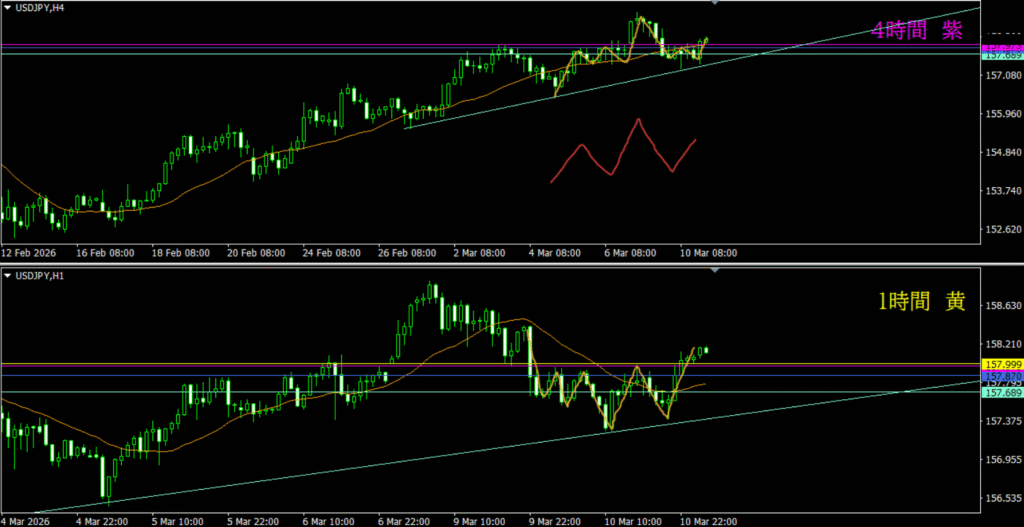Viewport: 1024px width, 527px height.
Task: Click the arrow icon beside USDJPY,H4 title
Action: point(6,8)
